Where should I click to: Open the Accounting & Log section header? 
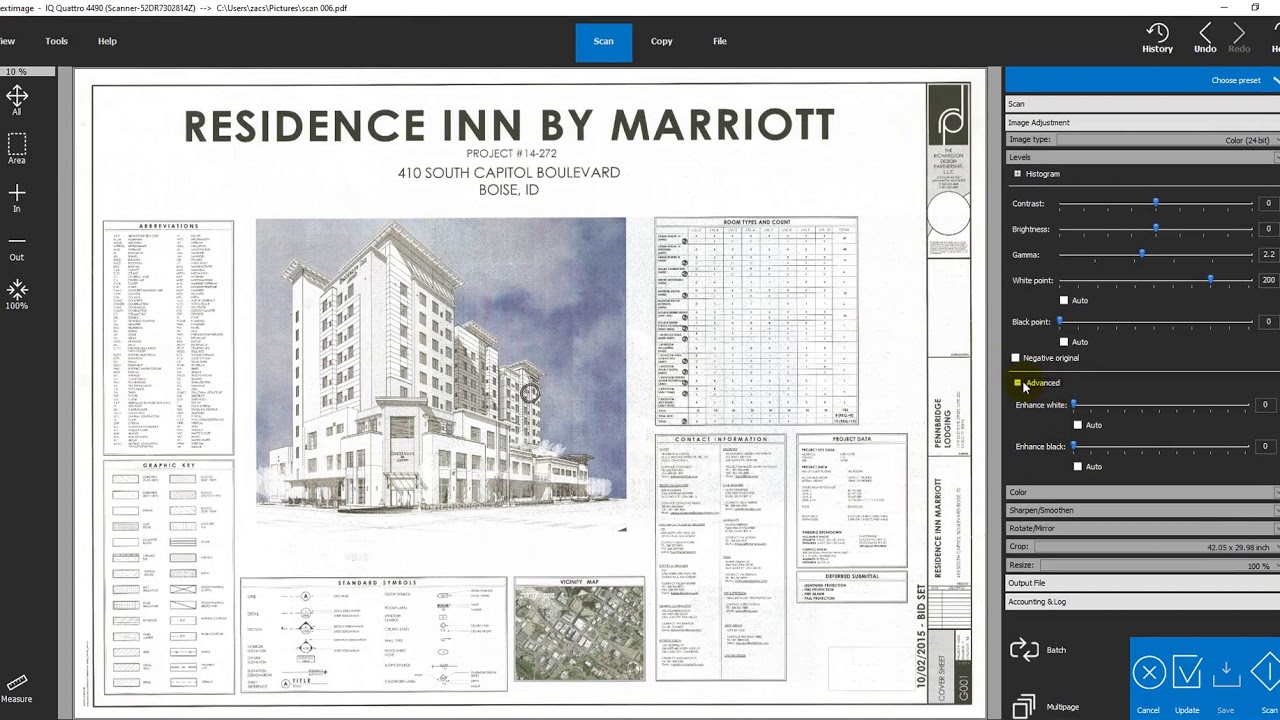[1143, 602]
